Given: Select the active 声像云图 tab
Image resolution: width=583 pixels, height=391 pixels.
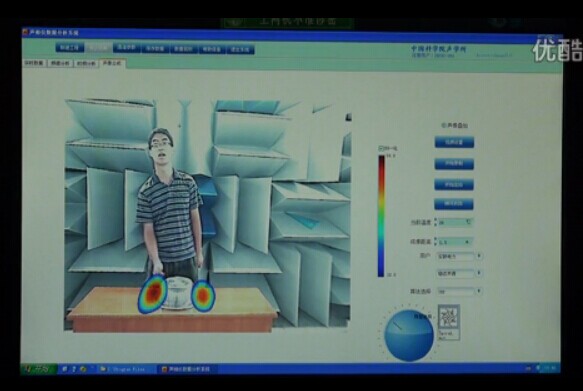Looking at the screenshot, I should pyautogui.click(x=112, y=63).
